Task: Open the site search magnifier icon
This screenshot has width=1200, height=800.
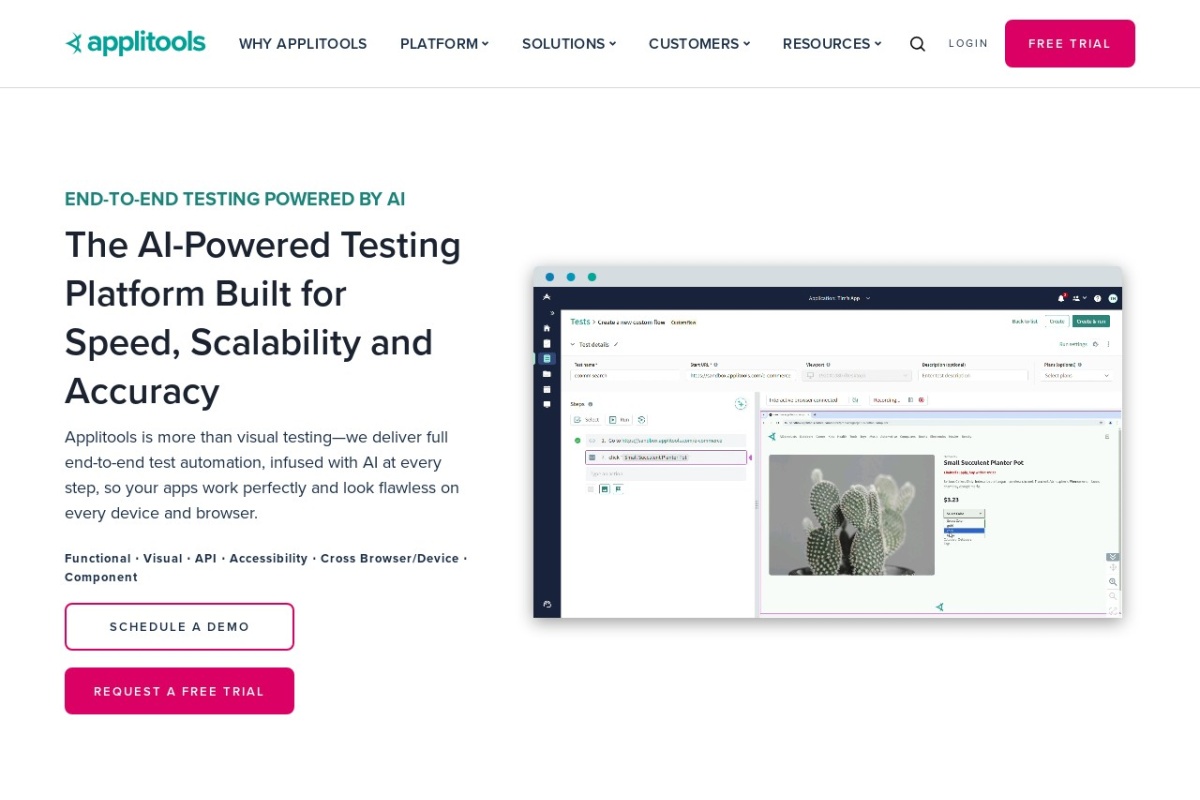Action: (917, 44)
